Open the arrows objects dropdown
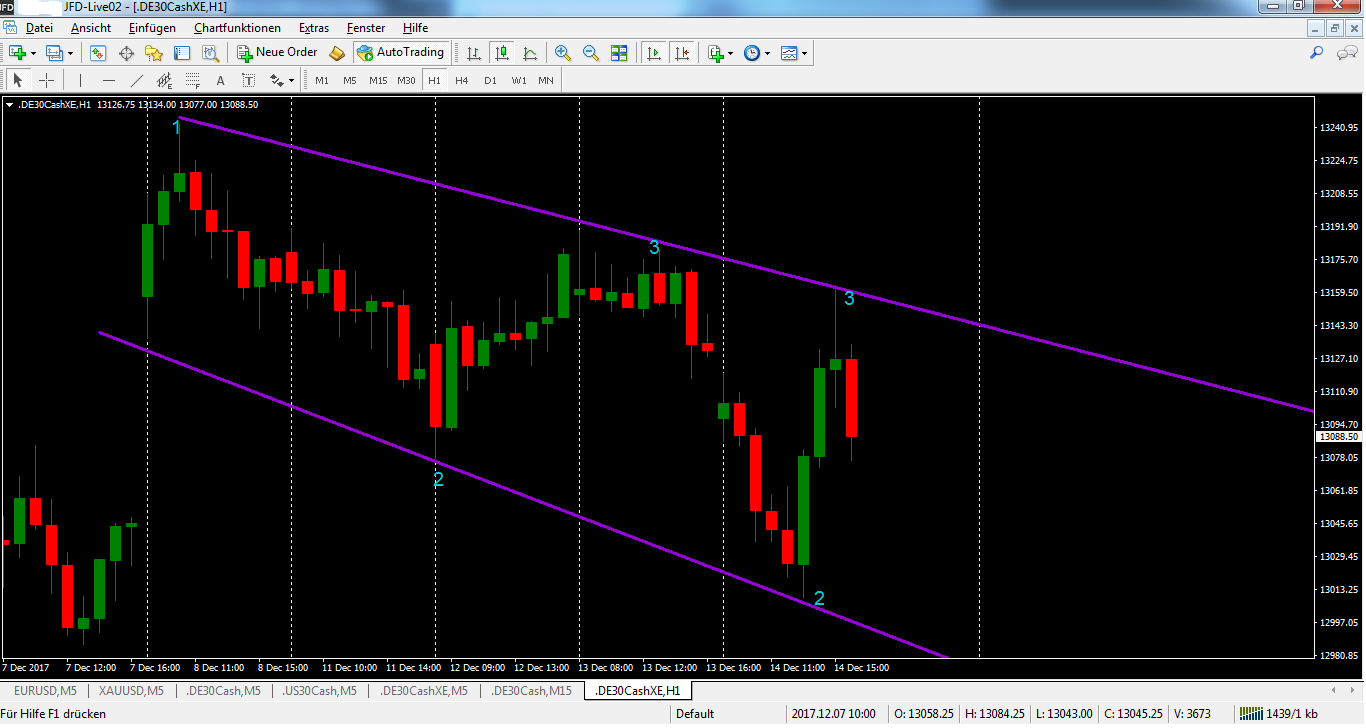The width and height of the screenshot is (1366, 728). (x=282, y=80)
